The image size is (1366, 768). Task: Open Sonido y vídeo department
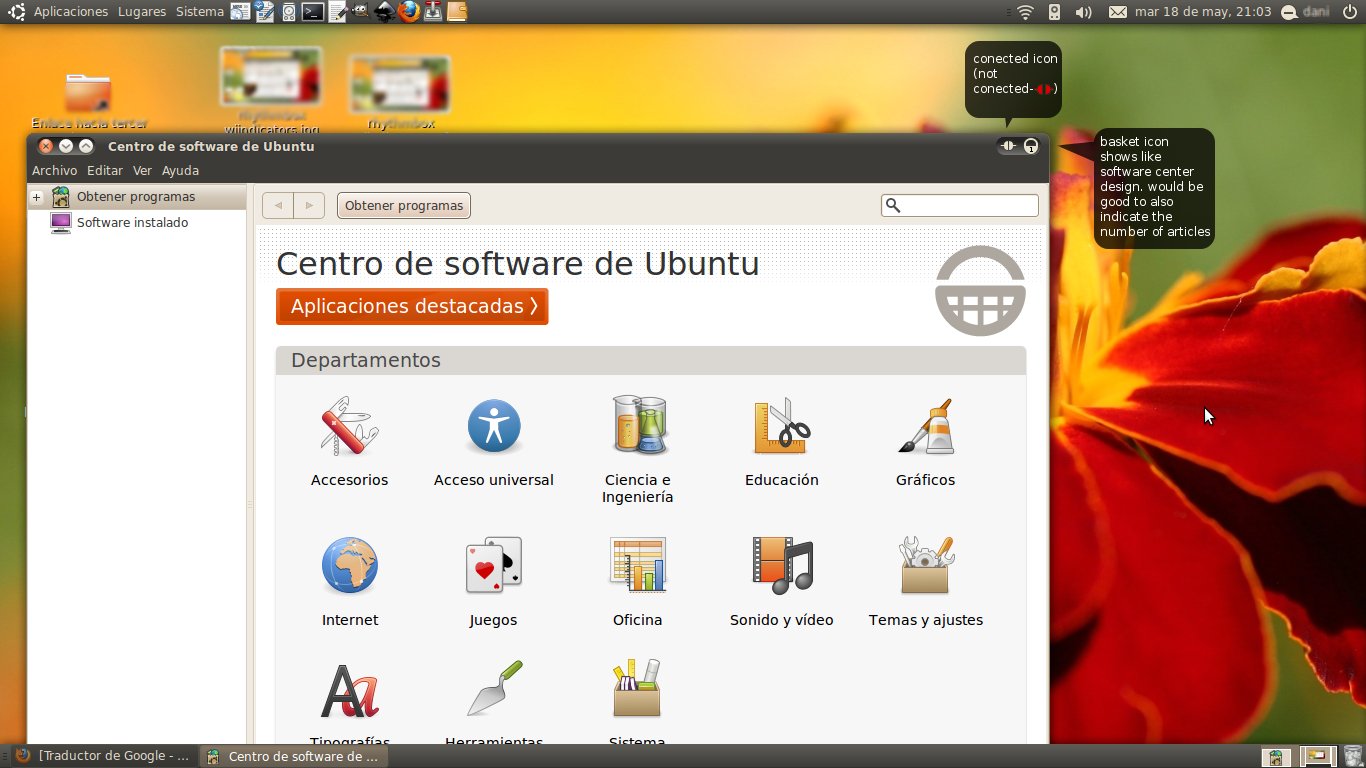(781, 581)
